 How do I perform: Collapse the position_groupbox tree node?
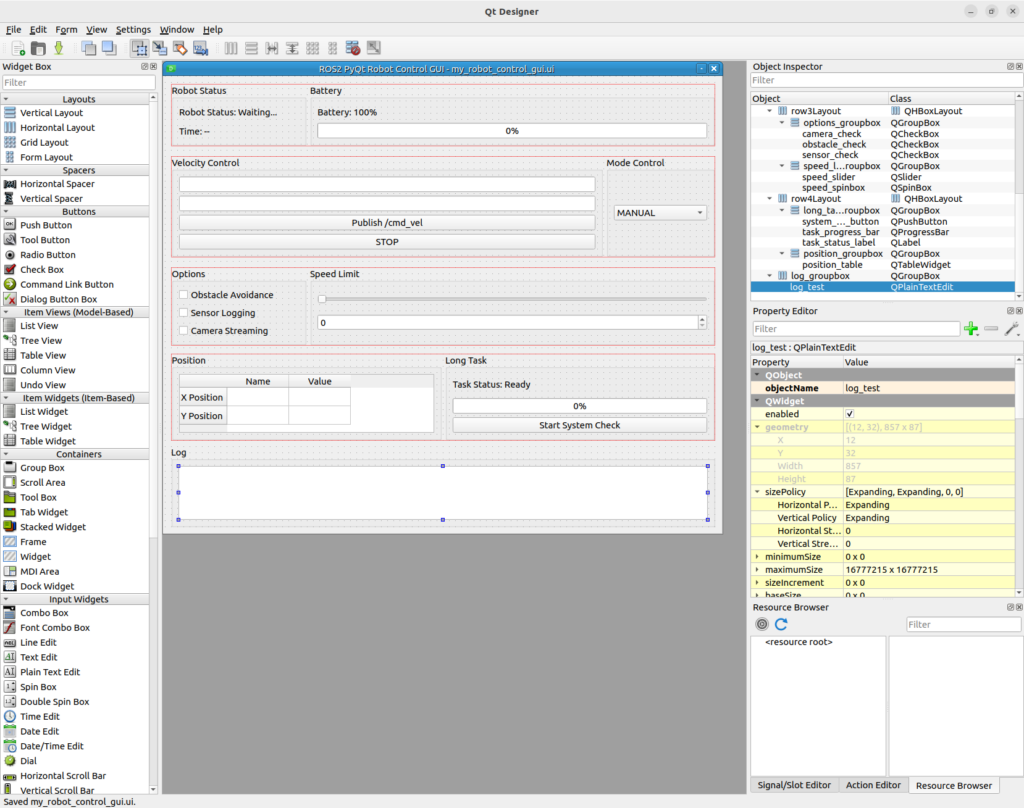pyautogui.click(x=782, y=253)
